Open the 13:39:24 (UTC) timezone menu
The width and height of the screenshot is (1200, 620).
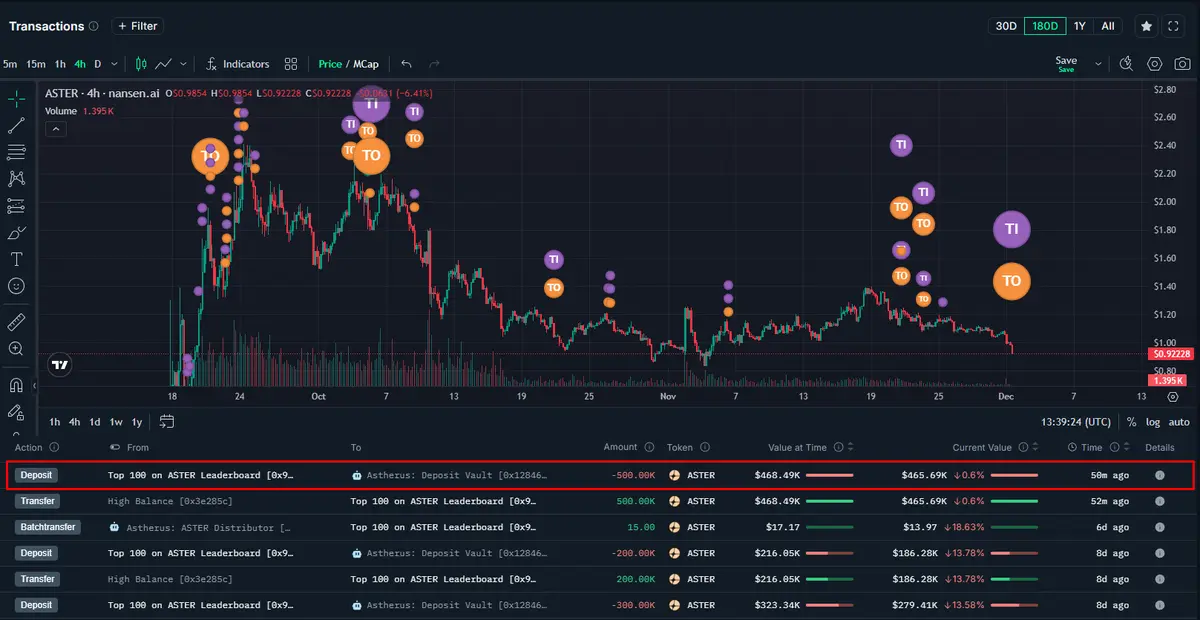[1076, 422]
